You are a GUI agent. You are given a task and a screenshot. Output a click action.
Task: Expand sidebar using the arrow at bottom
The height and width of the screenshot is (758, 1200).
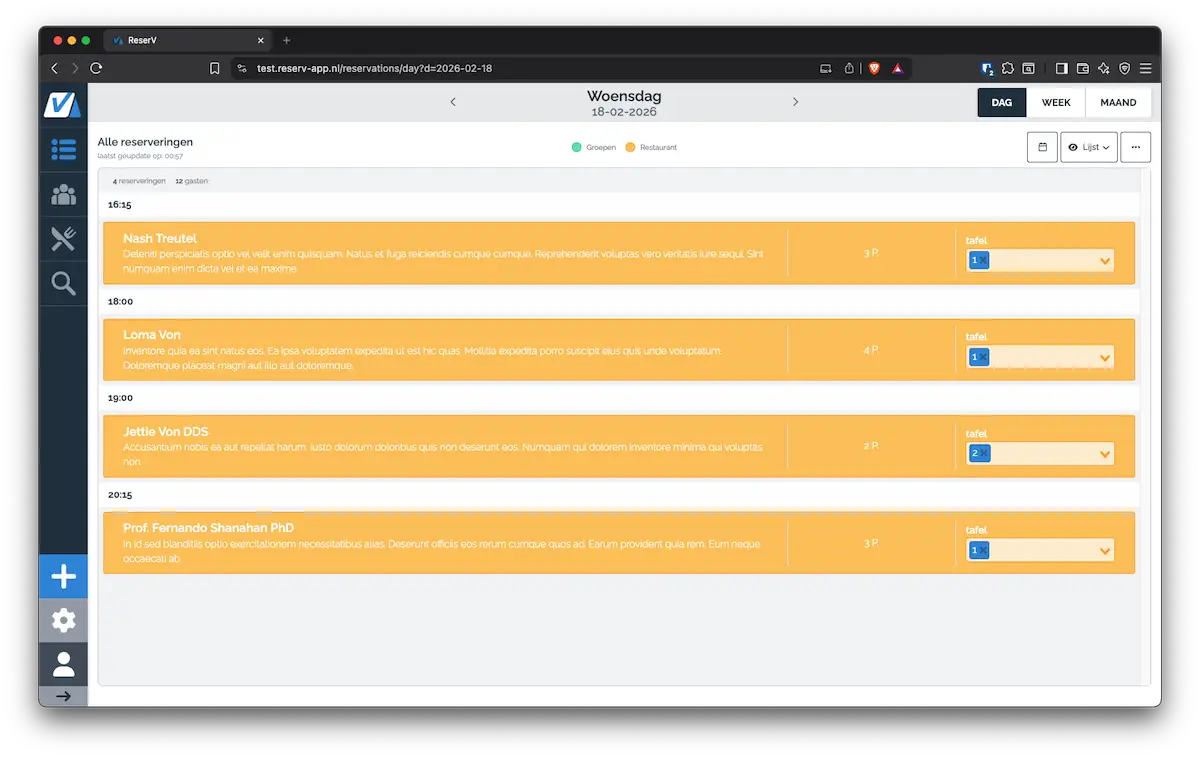click(x=63, y=696)
